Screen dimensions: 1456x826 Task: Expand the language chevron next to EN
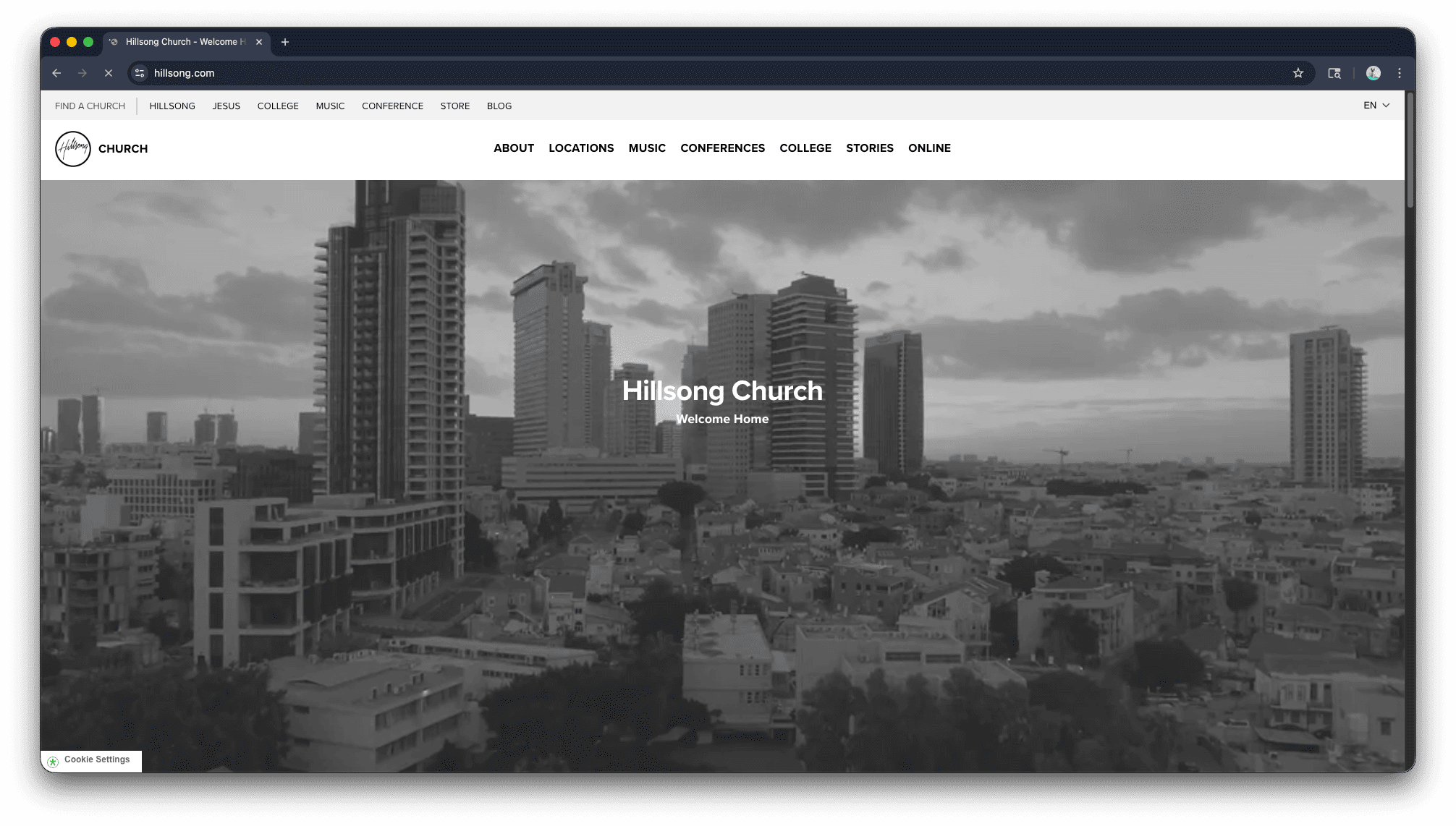[x=1386, y=105]
